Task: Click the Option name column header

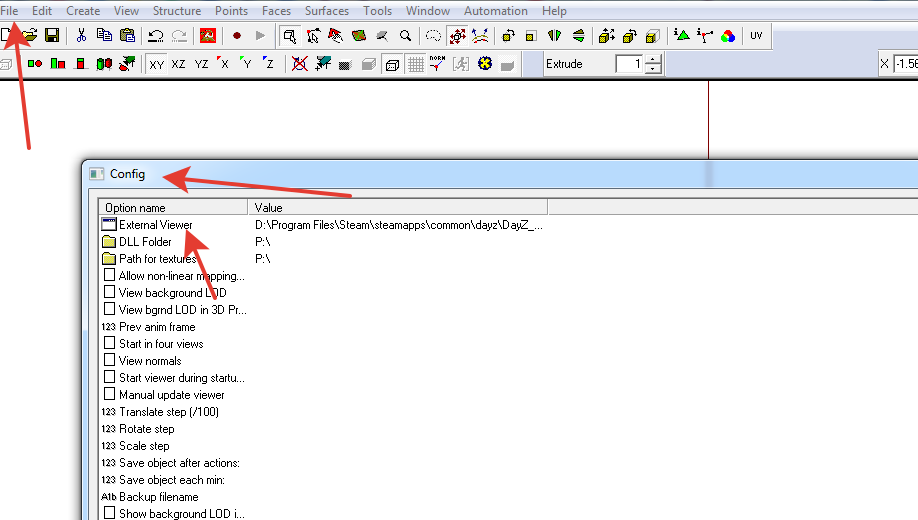Action: [173, 207]
